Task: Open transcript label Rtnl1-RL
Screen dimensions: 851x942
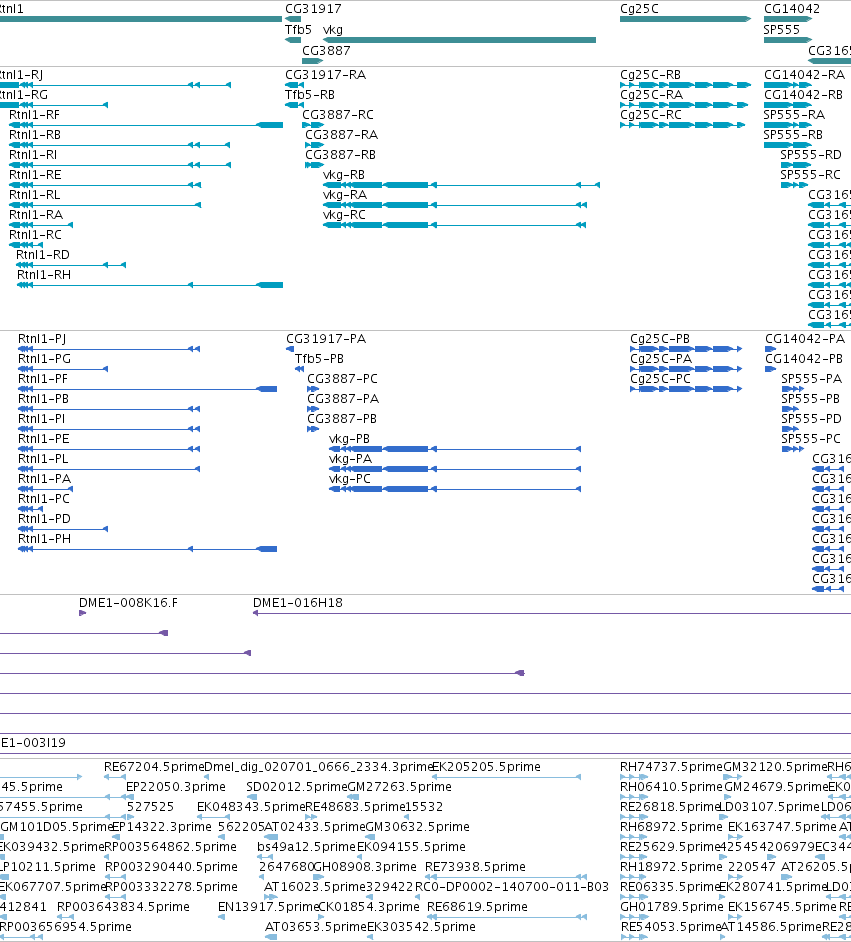Action: (x=34, y=195)
